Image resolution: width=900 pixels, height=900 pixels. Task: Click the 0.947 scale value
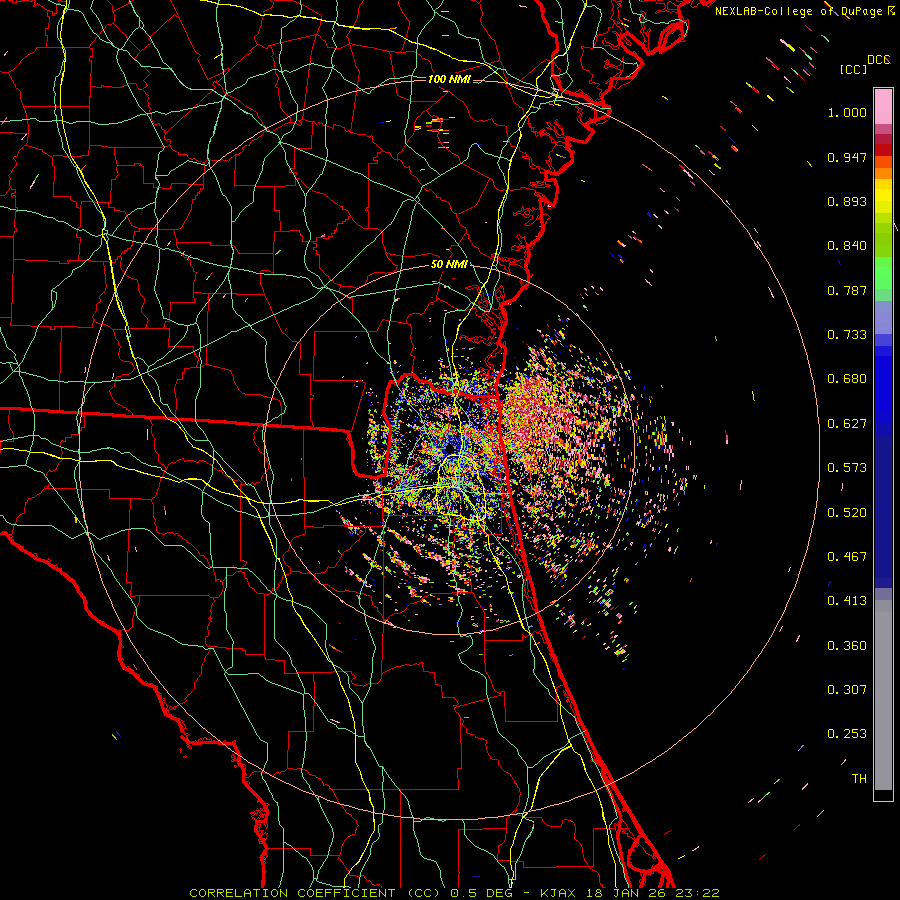pos(847,157)
